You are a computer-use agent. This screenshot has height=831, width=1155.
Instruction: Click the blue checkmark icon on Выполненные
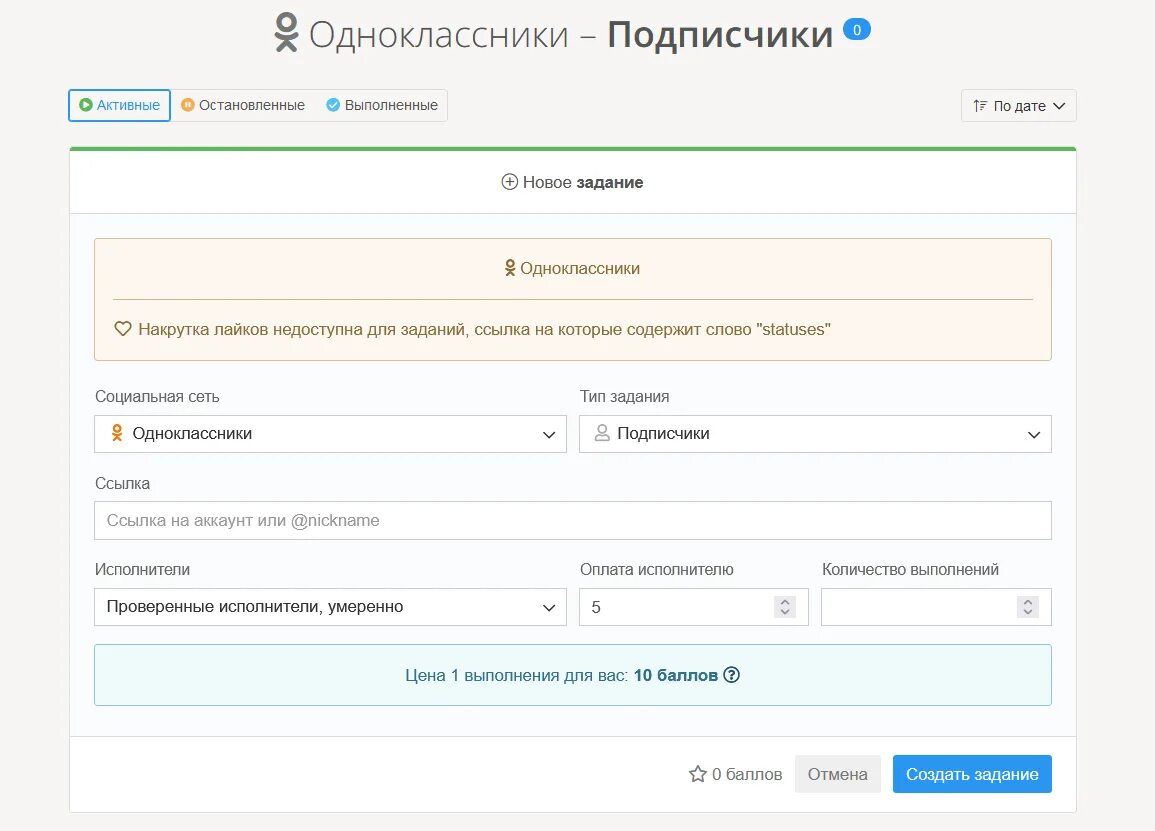coord(333,105)
